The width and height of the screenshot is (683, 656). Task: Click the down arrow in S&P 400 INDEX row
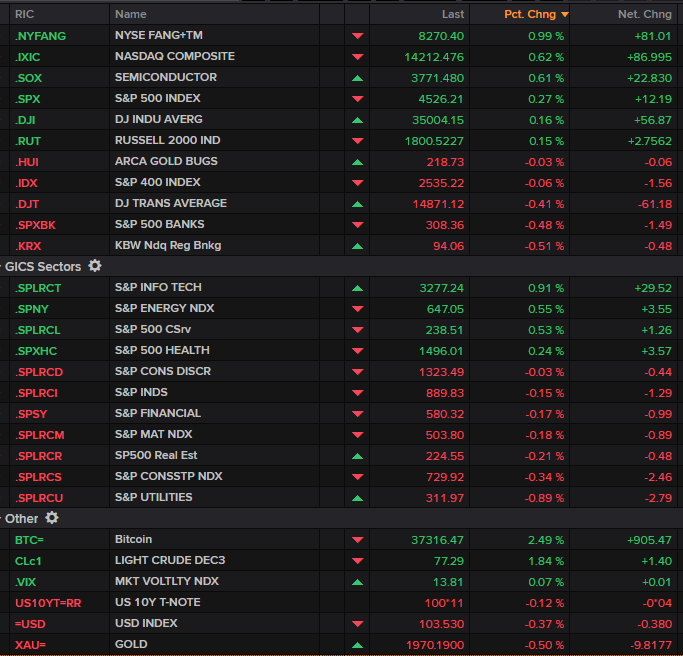click(x=358, y=183)
